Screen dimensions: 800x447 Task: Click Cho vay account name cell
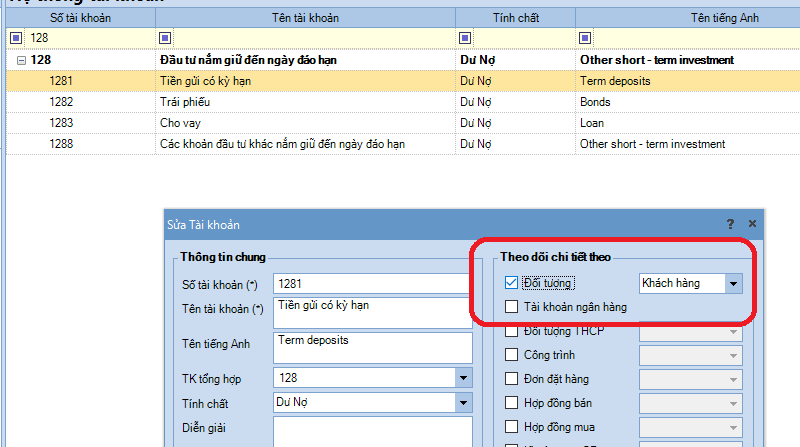click(x=305, y=123)
